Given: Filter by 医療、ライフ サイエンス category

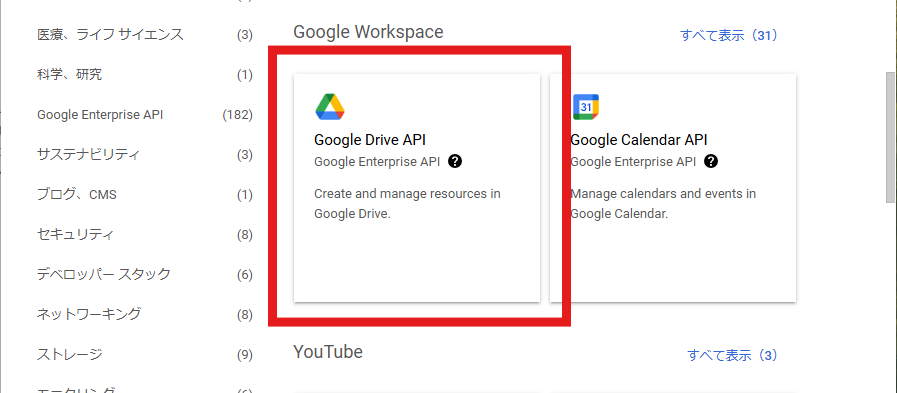Looking at the screenshot, I should [110, 35].
